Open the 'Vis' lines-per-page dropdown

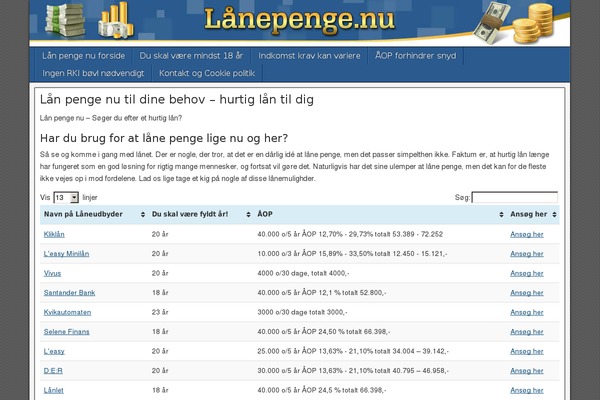pyautogui.click(x=66, y=198)
